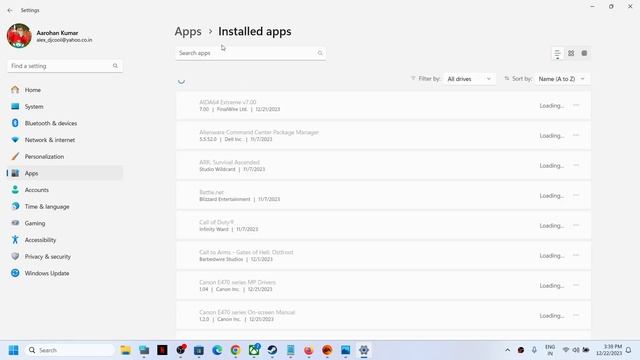Open Firefox from the taskbar

tap(309, 350)
